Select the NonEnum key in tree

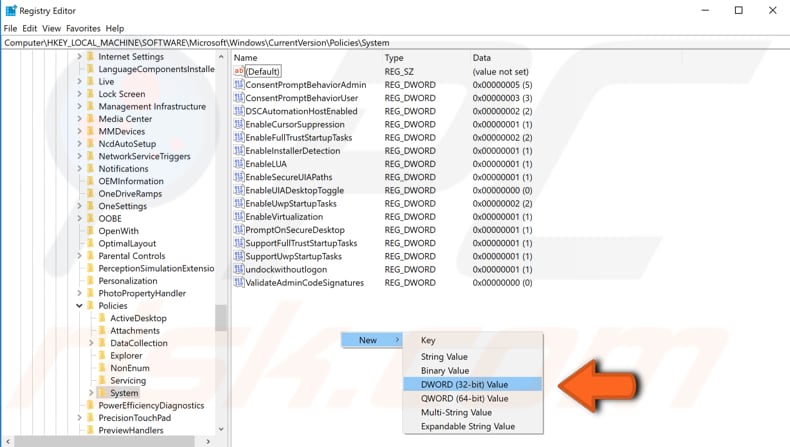coord(129,368)
